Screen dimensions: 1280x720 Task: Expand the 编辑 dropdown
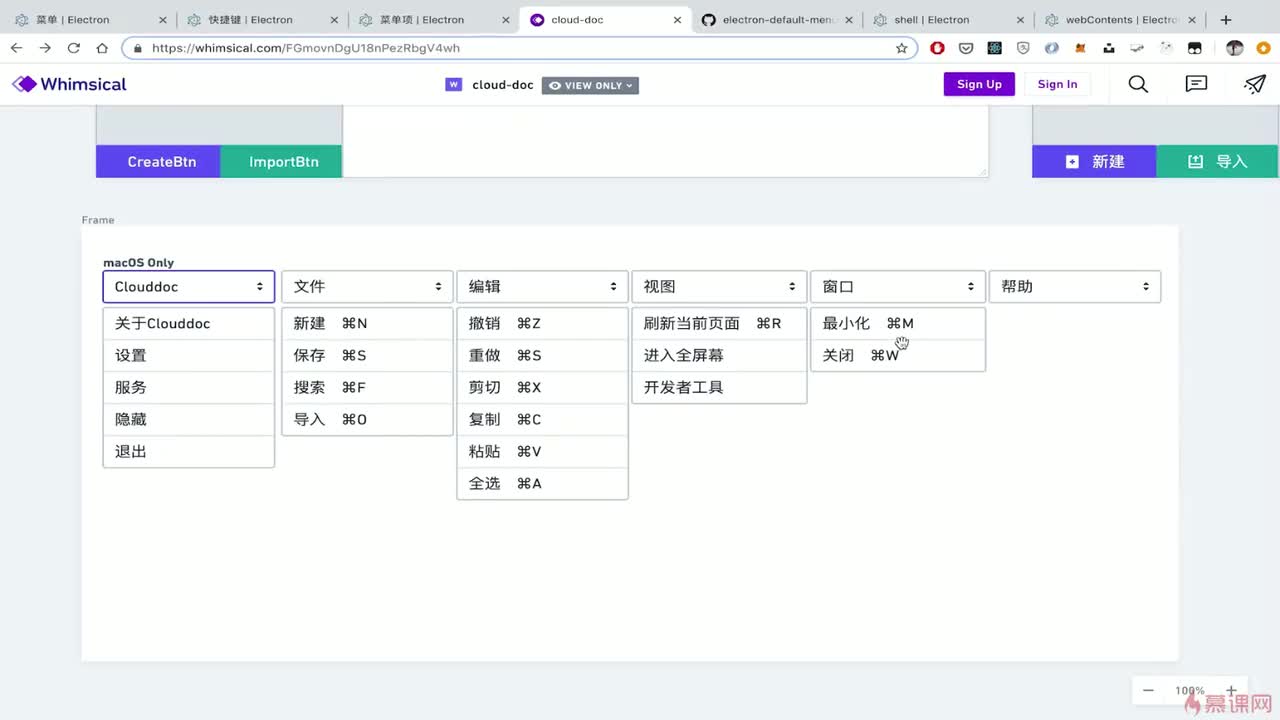(542, 286)
